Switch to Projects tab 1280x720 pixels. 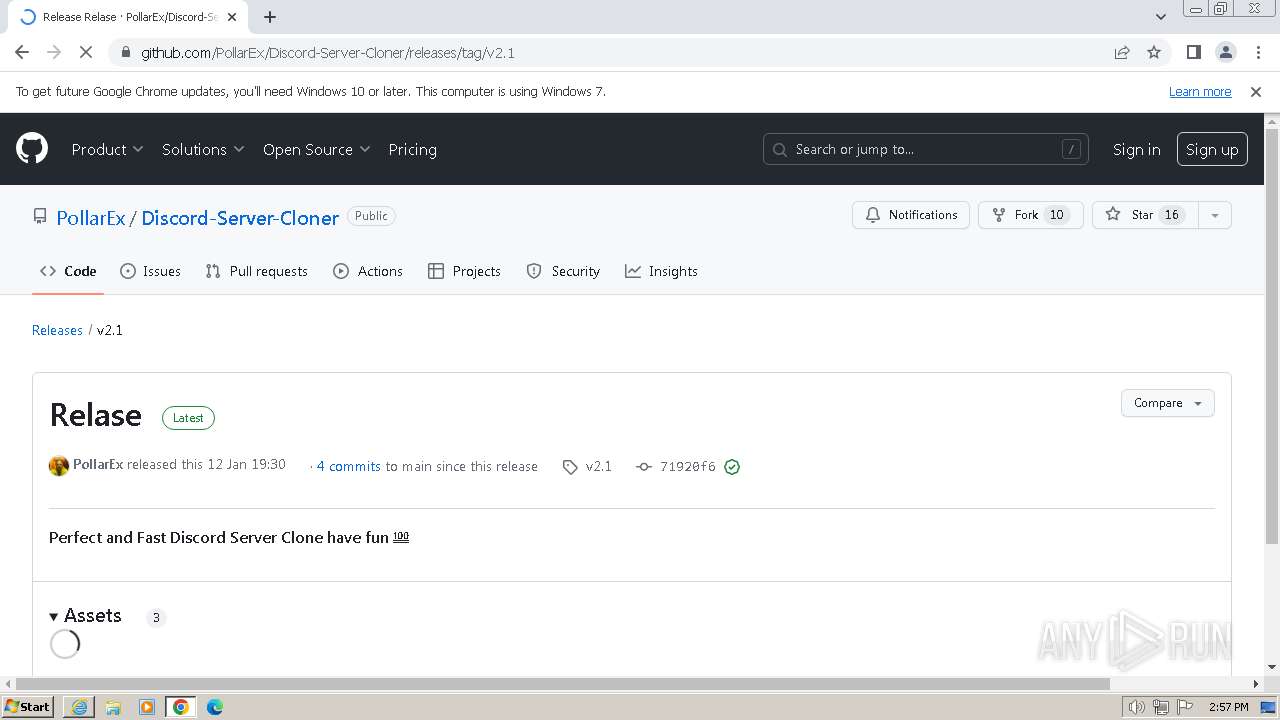[x=464, y=271]
